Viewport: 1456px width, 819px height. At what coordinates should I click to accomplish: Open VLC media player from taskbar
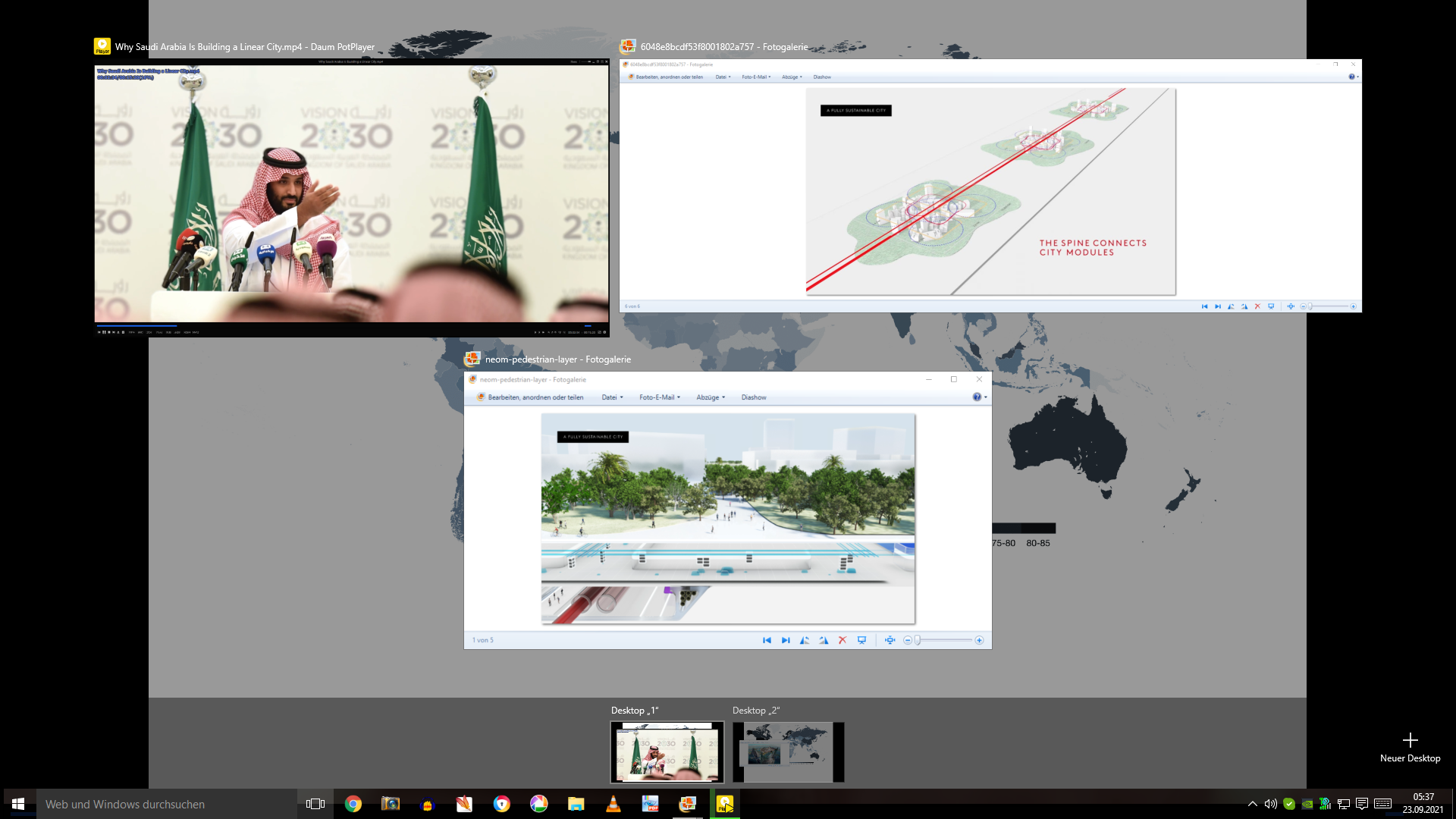tap(613, 804)
